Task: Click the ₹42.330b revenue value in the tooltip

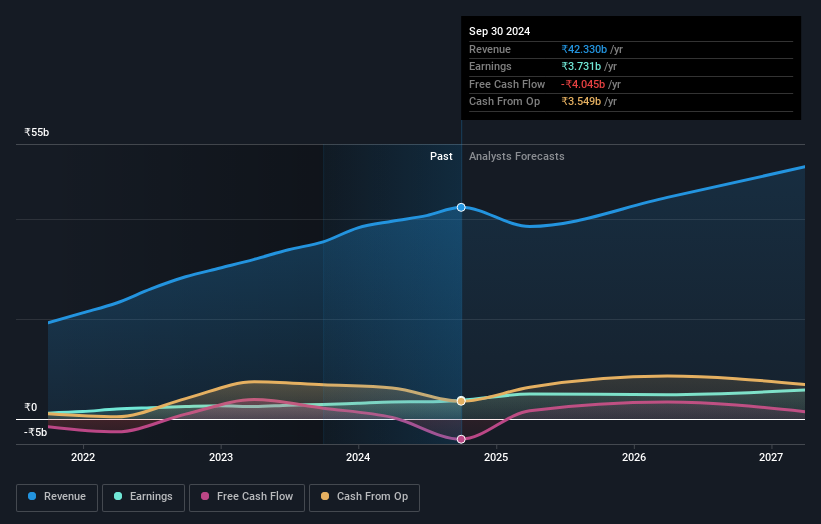Action: point(584,49)
